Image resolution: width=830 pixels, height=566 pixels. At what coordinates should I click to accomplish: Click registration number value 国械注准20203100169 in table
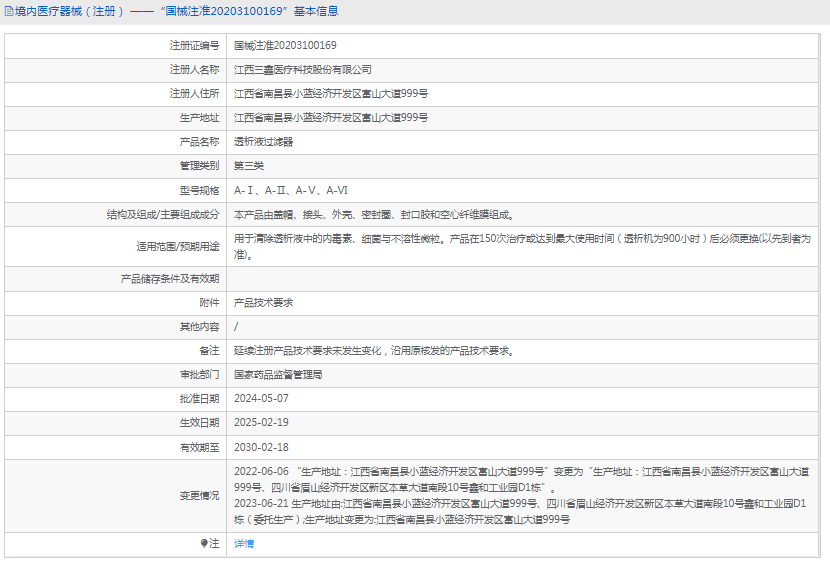pos(285,46)
